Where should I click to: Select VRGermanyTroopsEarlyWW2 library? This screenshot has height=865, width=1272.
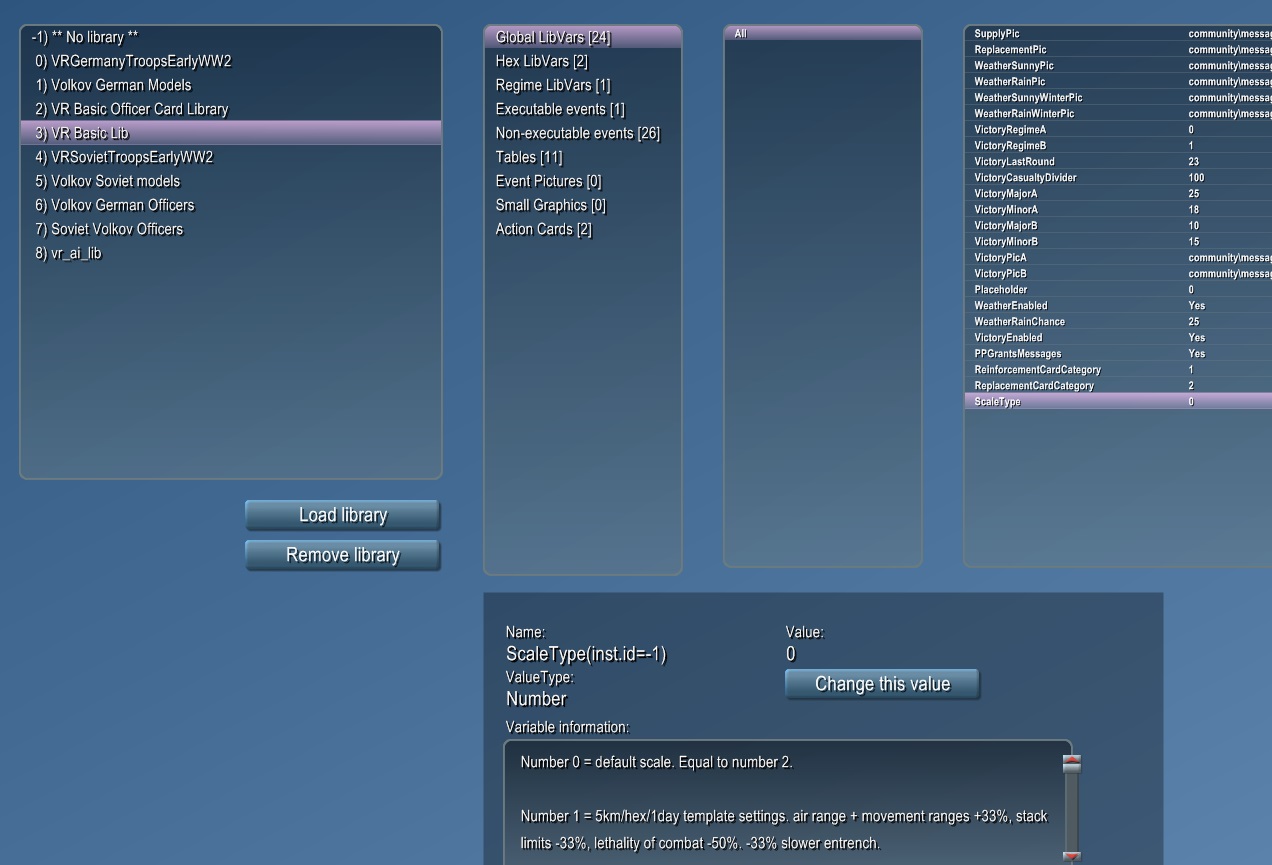[231, 61]
